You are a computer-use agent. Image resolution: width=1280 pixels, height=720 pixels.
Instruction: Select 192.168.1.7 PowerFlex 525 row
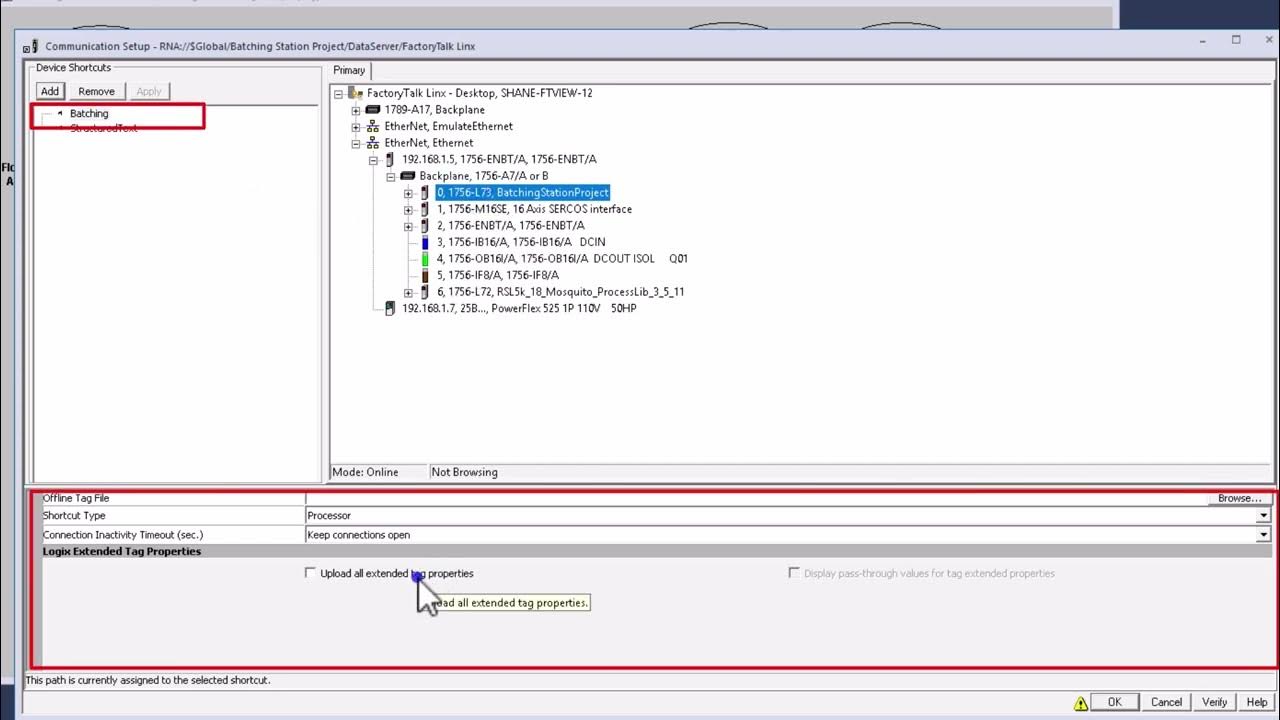click(x=519, y=309)
